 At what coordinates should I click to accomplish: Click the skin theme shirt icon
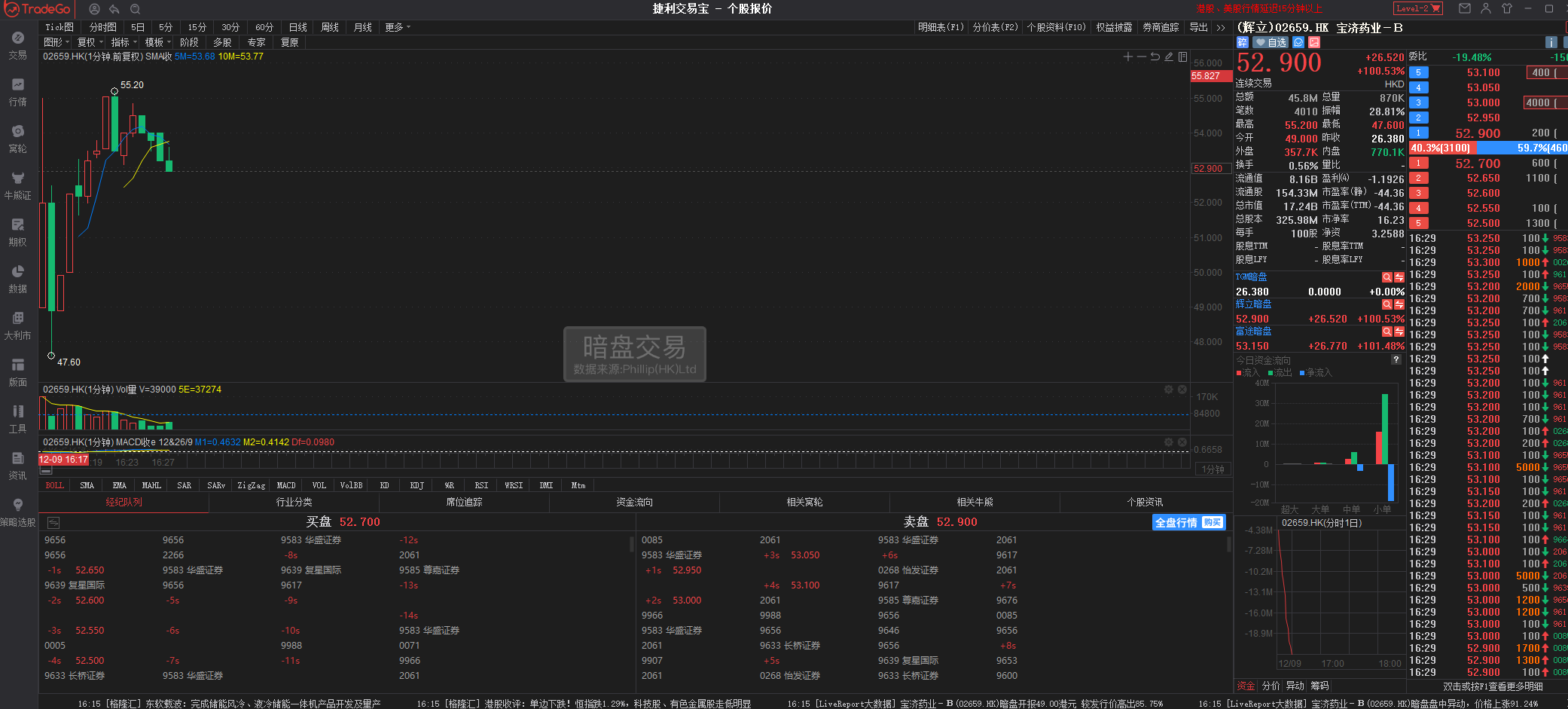pos(1507,9)
